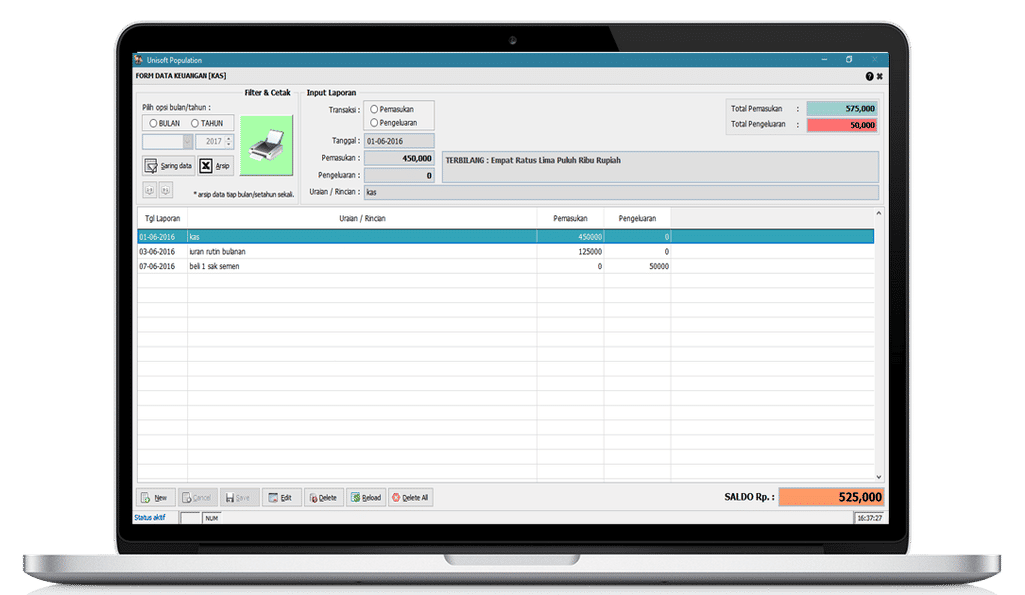Open the help question mark icon
Viewport: 1025px width, 595px height.
869,76
